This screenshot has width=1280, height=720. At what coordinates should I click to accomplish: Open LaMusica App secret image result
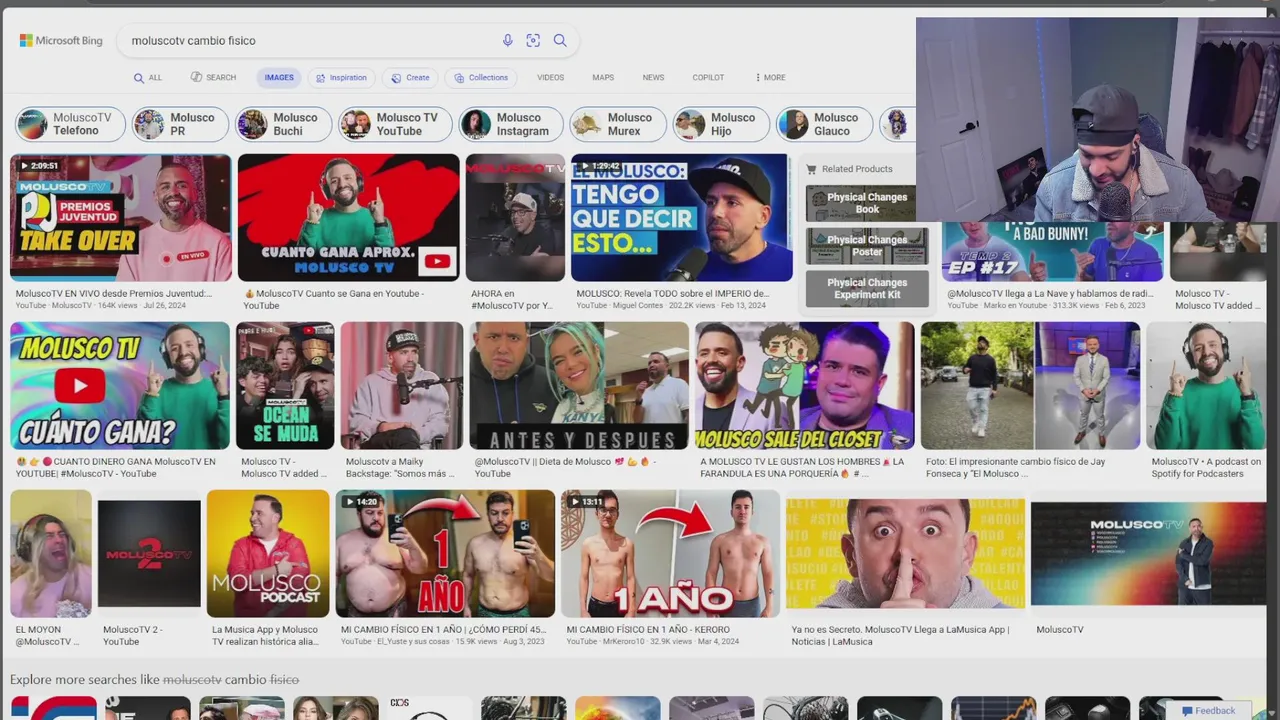tap(905, 553)
